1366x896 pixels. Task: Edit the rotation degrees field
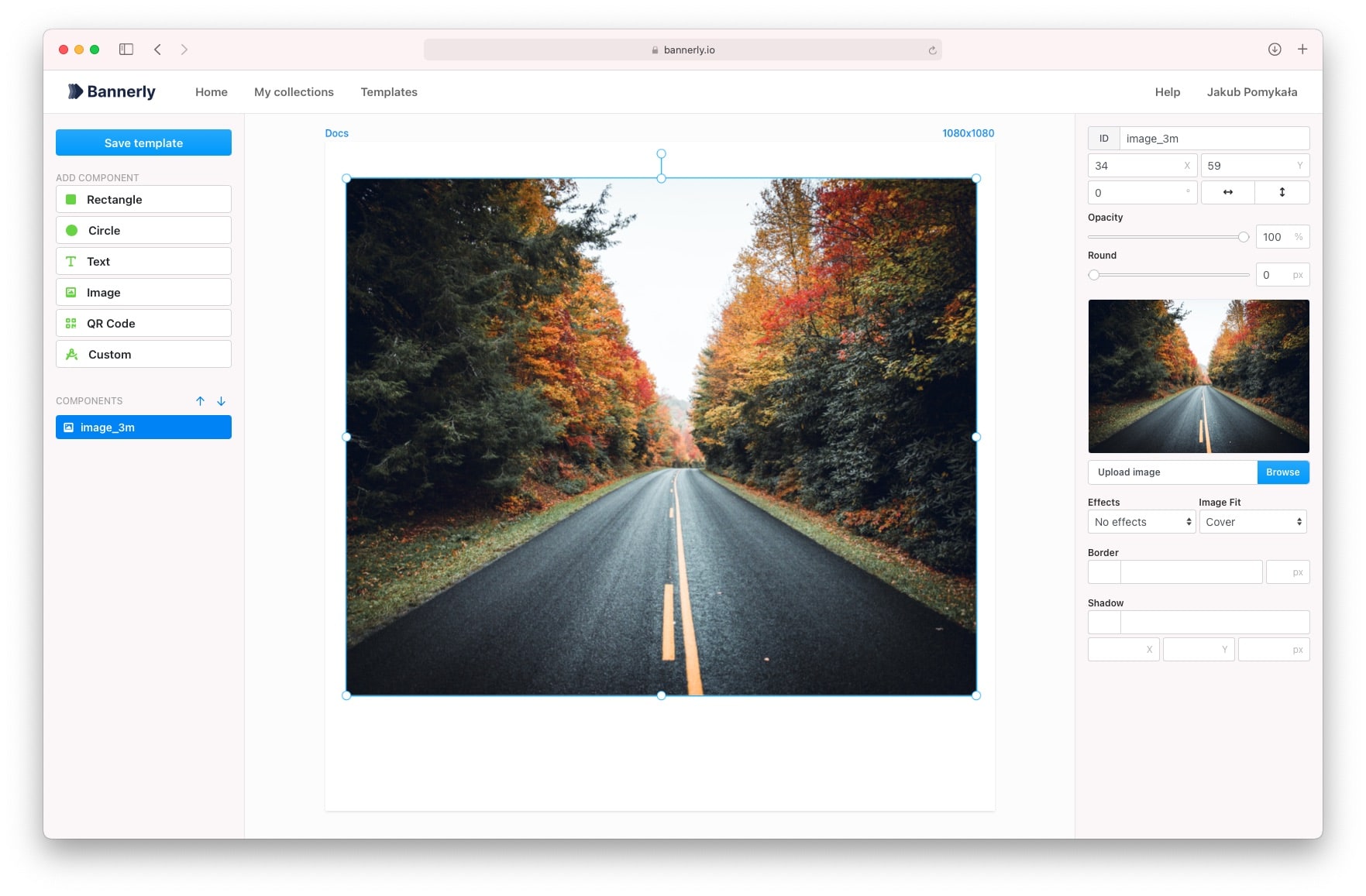(1142, 192)
